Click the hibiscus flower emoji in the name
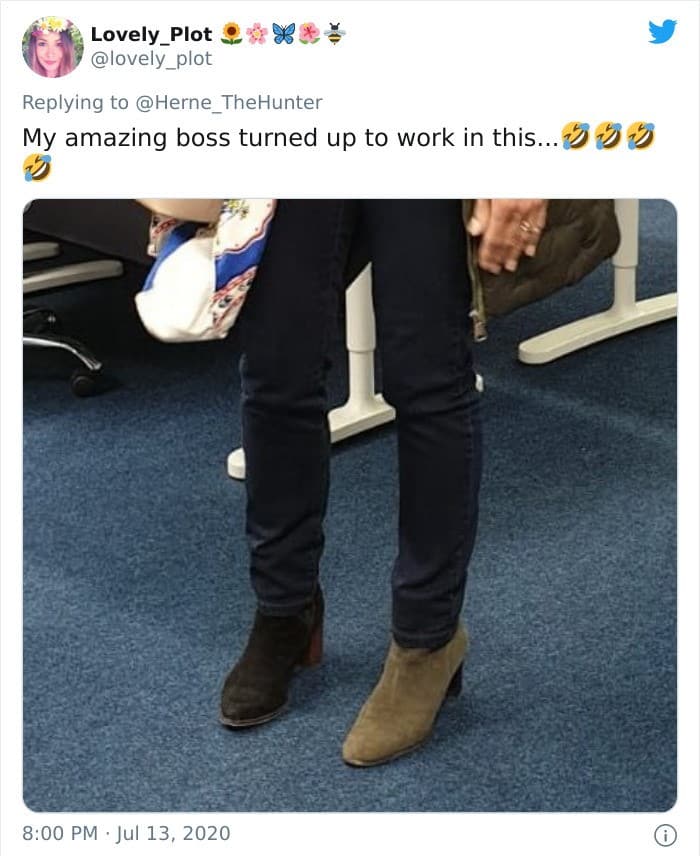Viewport: 700px width, 856px height. tap(309, 34)
